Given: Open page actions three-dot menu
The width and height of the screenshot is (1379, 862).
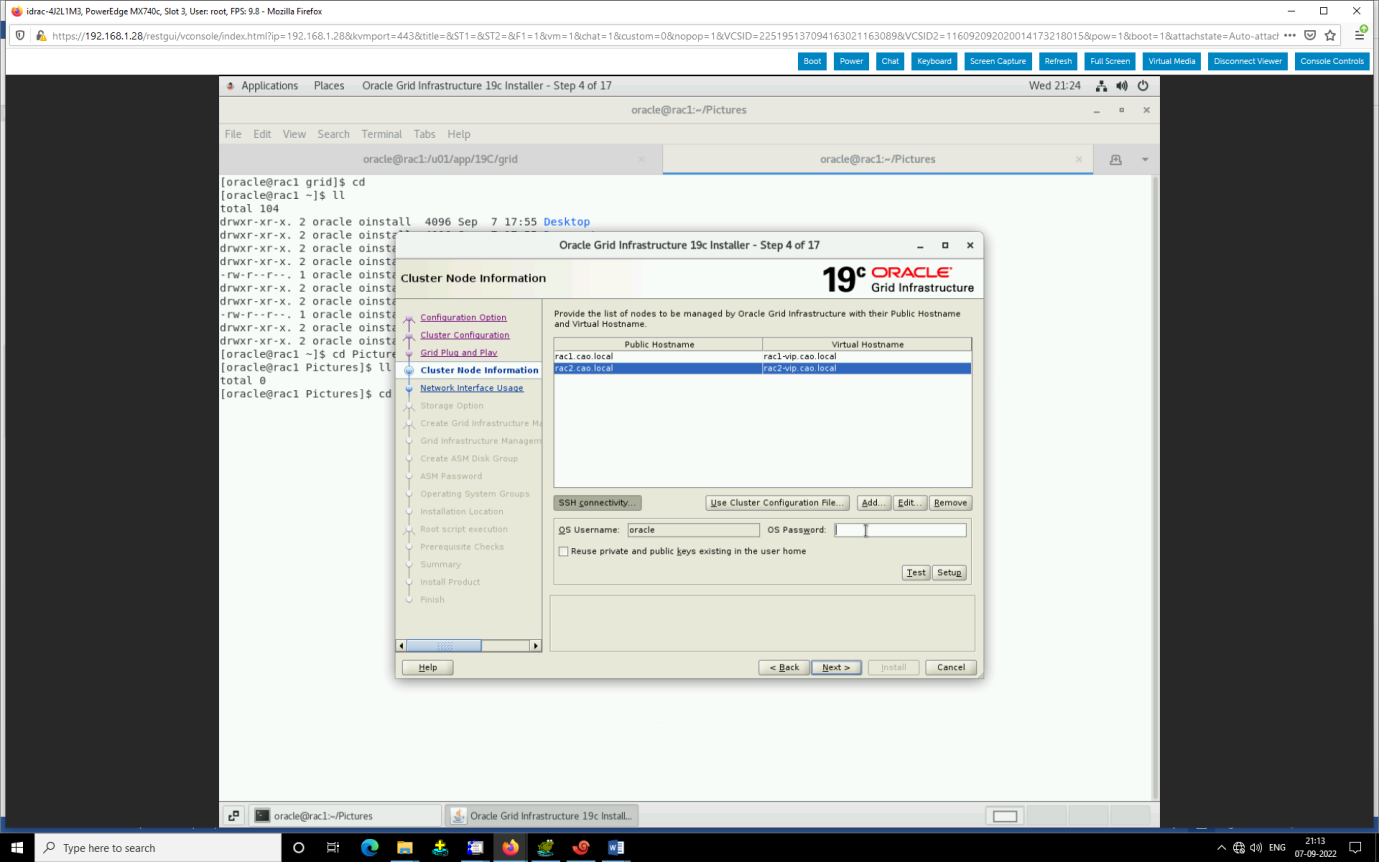Looking at the screenshot, I should click(x=1289, y=35).
